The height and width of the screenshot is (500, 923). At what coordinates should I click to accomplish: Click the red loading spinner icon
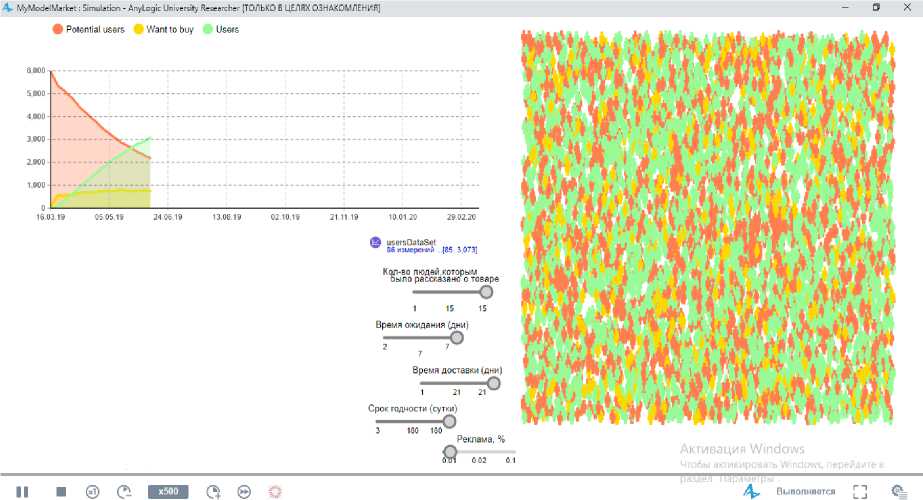tap(275, 491)
